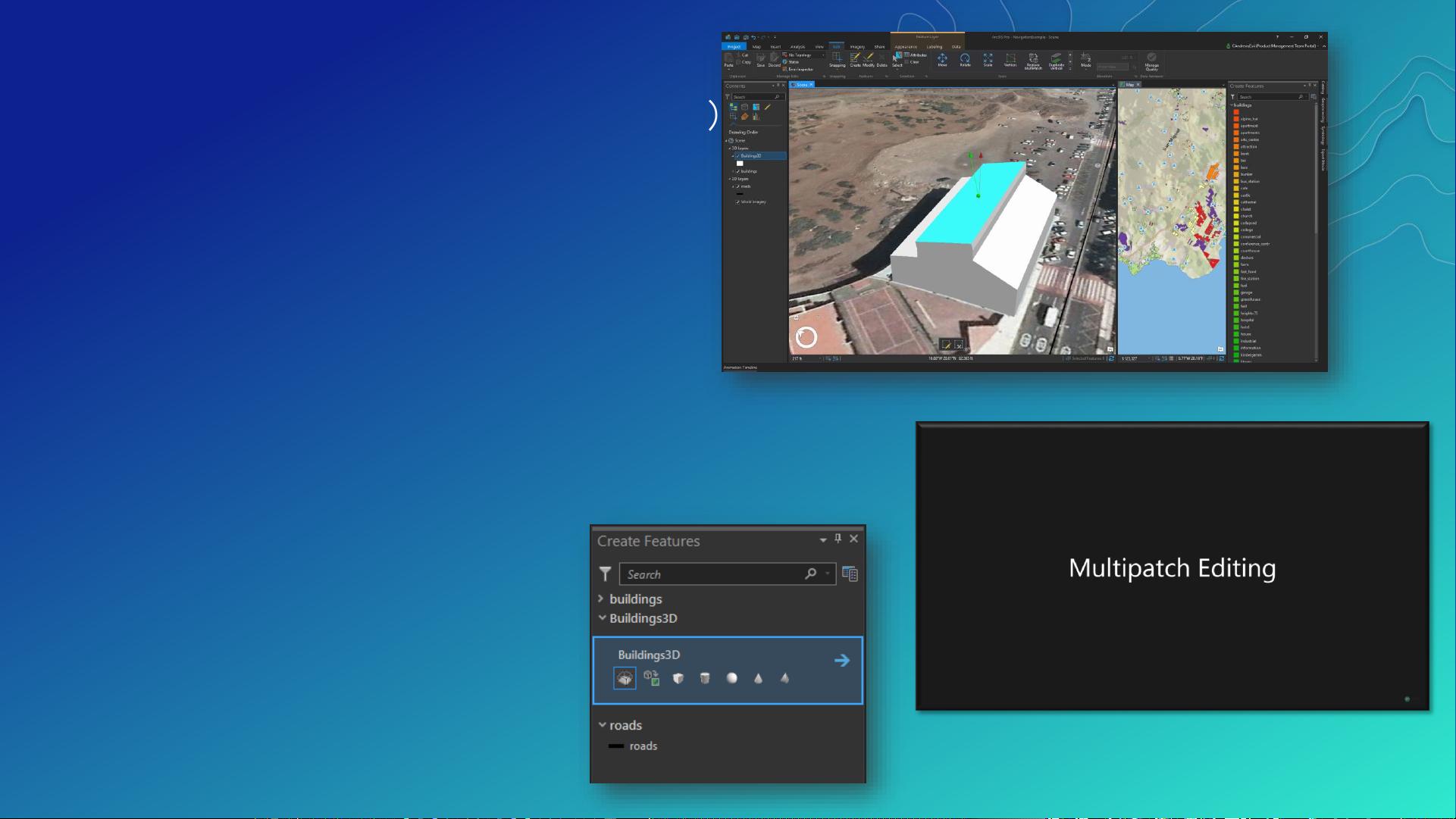
Task: Select the black roads template swatch
Action: [616, 746]
